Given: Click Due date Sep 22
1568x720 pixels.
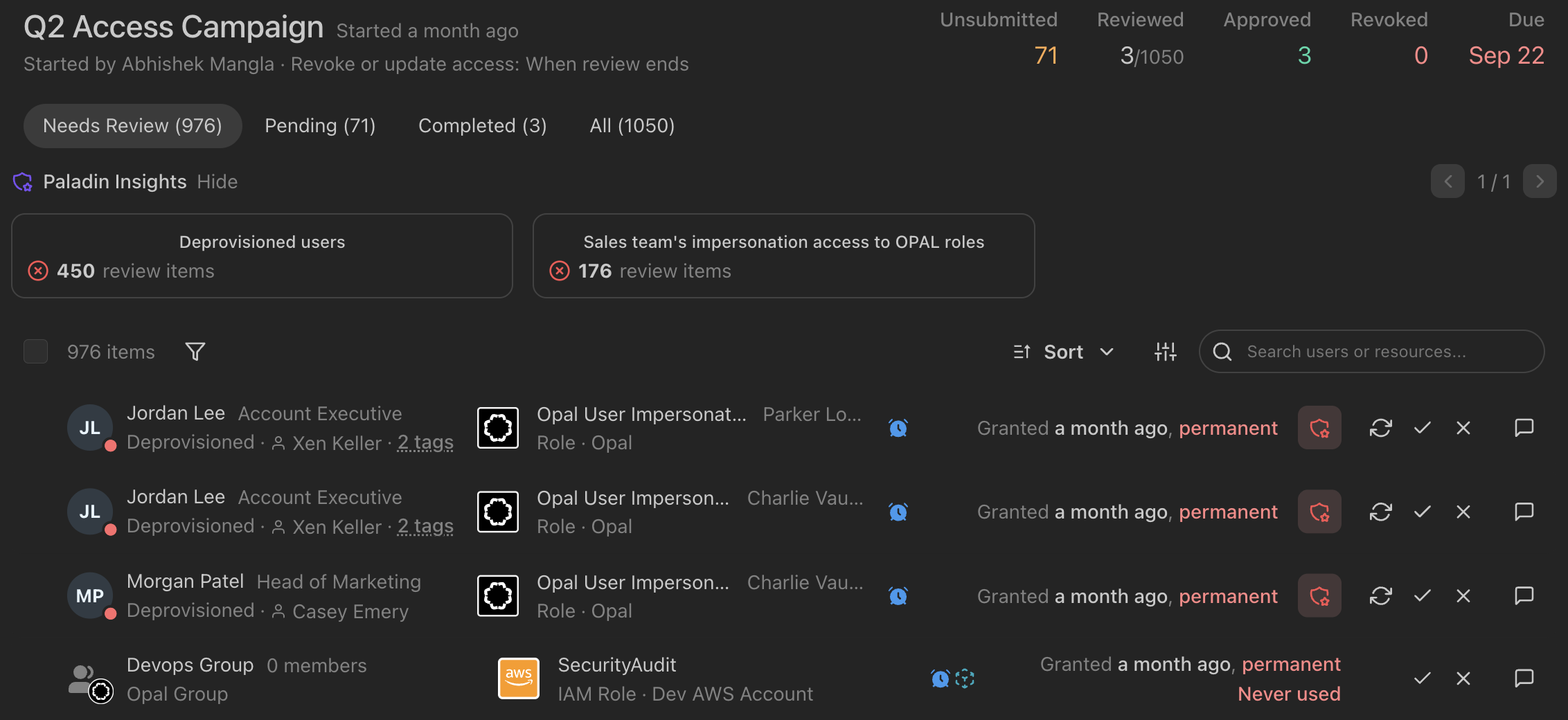Looking at the screenshot, I should [x=1506, y=55].
